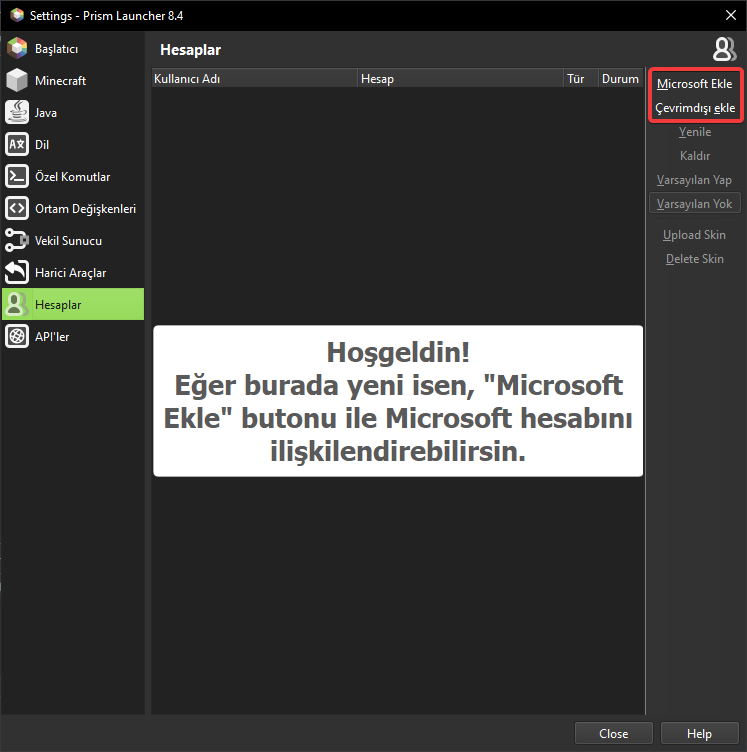The height and width of the screenshot is (752, 747).
Task: Close the Settings window with X
Action: click(731, 15)
